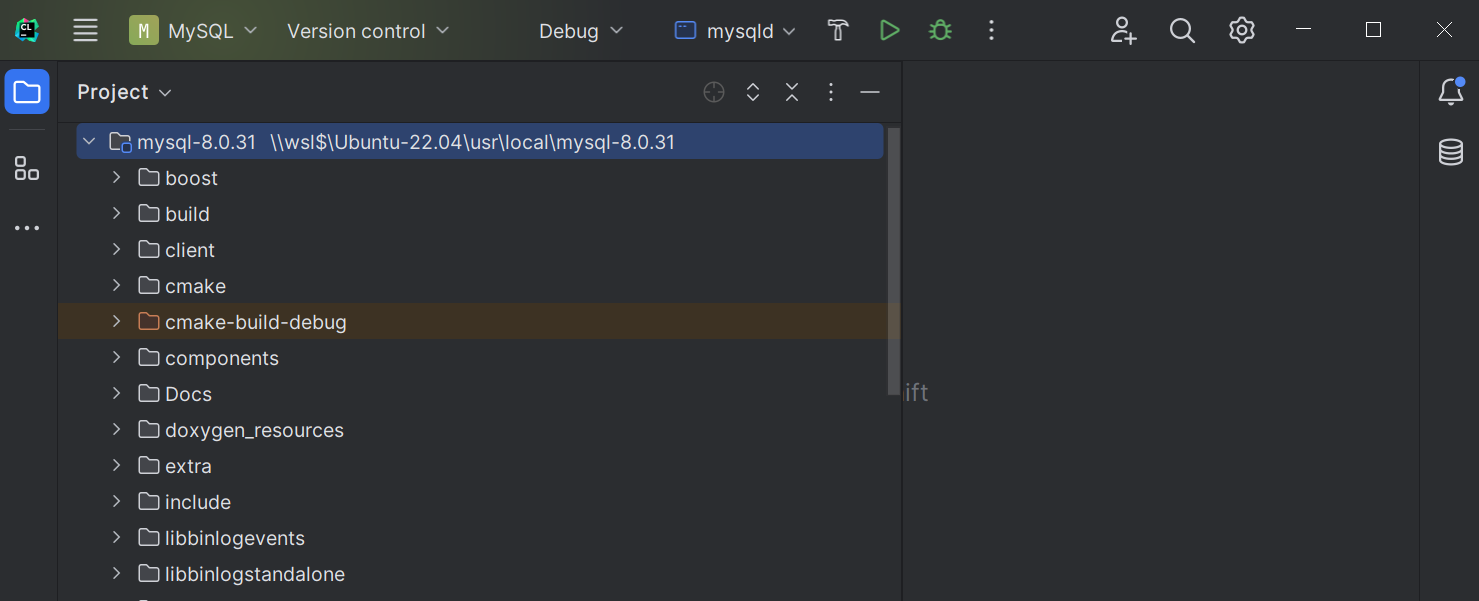Show more tool windows ellipsis

(27, 228)
